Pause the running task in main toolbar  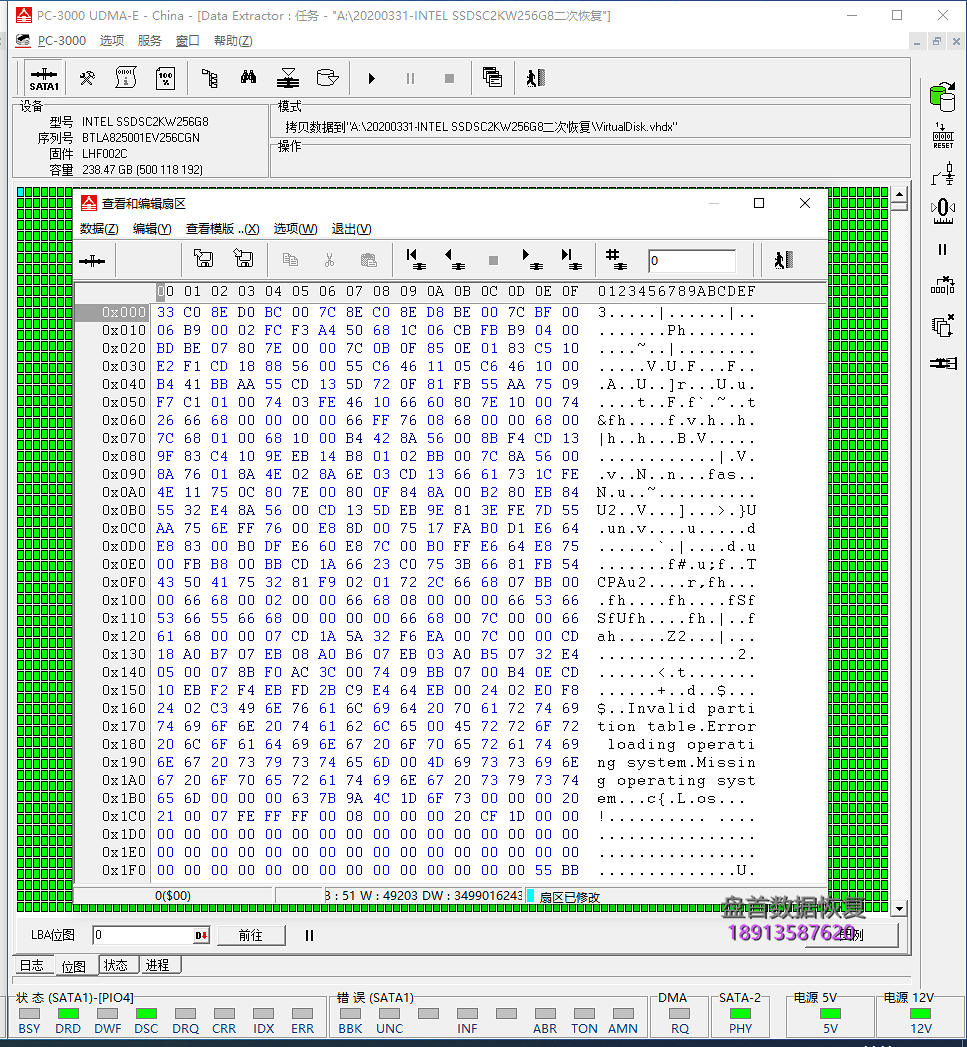pos(410,79)
